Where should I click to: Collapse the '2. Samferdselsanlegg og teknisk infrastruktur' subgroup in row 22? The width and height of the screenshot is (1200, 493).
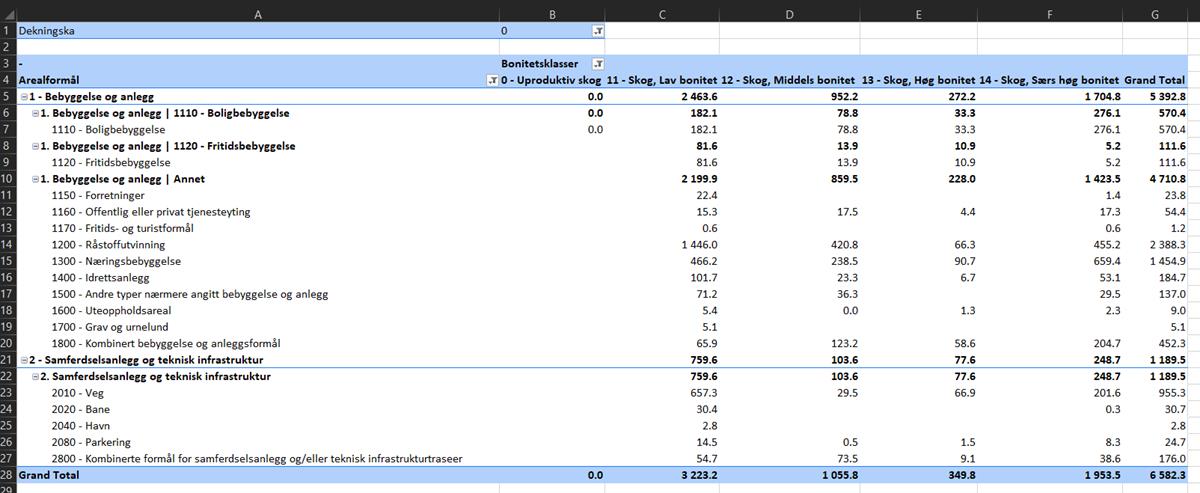(36, 376)
